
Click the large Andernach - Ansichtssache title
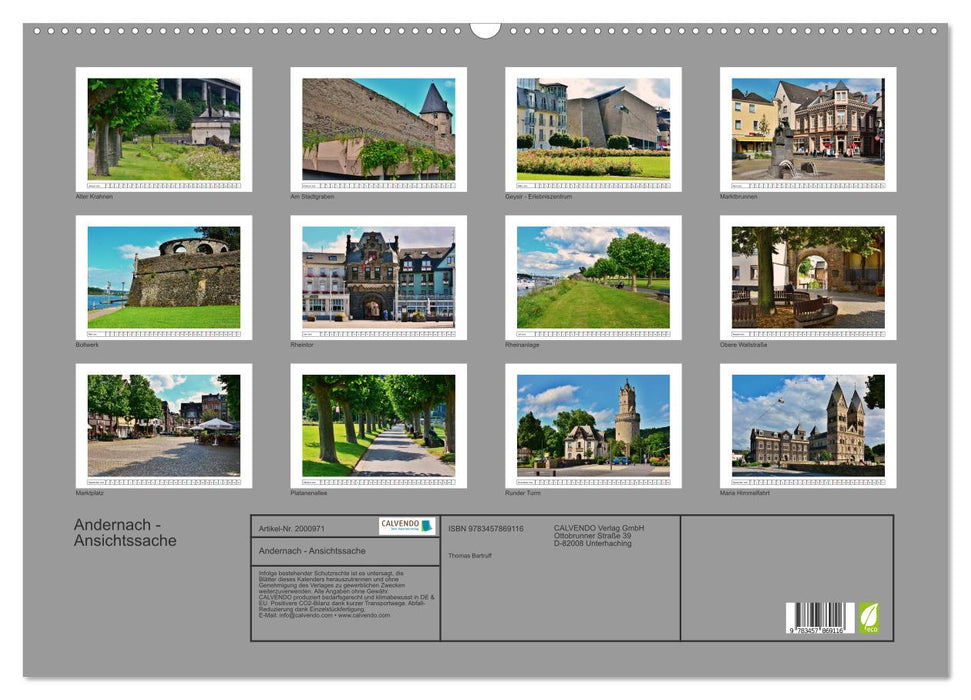[x=125, y=533]
